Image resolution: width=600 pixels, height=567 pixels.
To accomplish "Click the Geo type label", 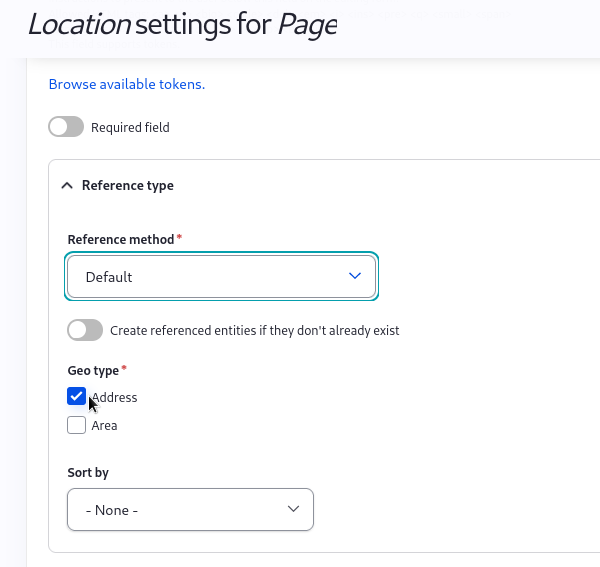I will pos(93,370).
